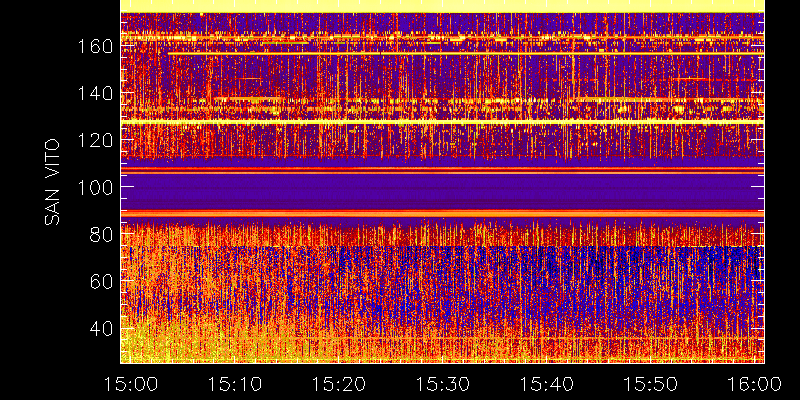Click the 120 frequency axis label
Viewport: 800px width, 400px height.
pyautogui.click(x=95, y=140)
